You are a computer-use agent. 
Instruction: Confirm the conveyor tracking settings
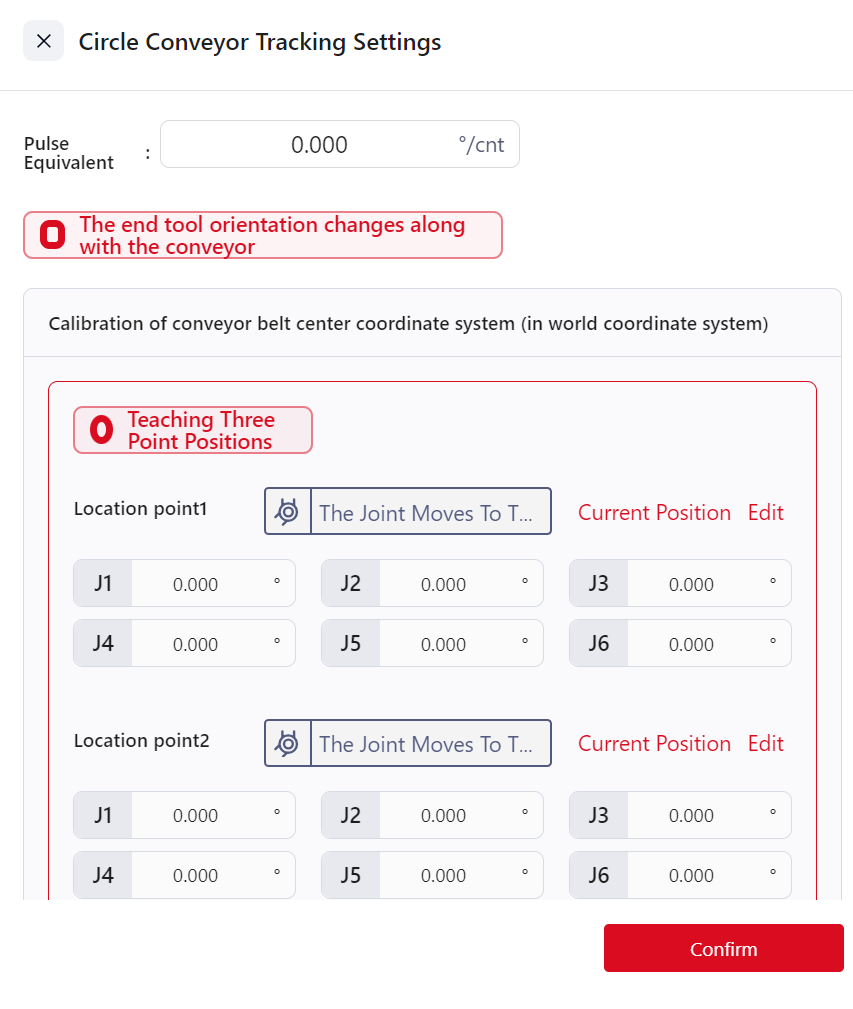[x=723, y=948]
